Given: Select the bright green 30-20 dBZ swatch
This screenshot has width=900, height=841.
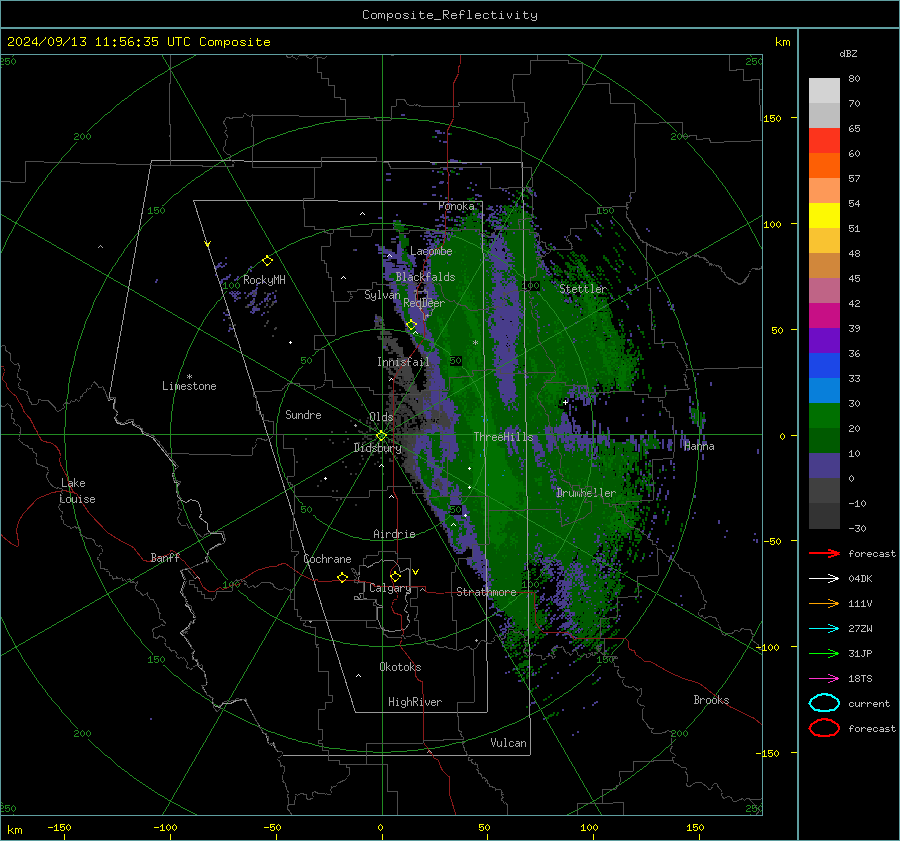Looking at the screenshot, I should coord(824,416).
